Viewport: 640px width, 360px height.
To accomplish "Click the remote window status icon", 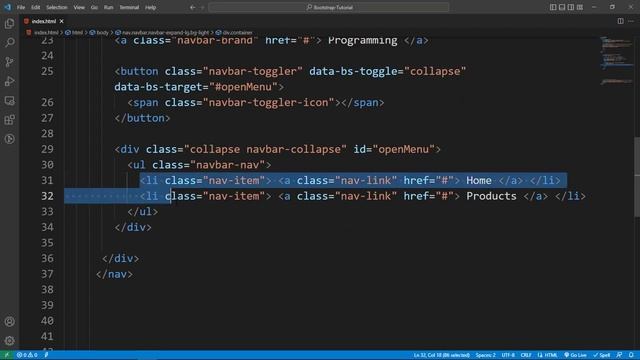I will (x=7, y=355).
